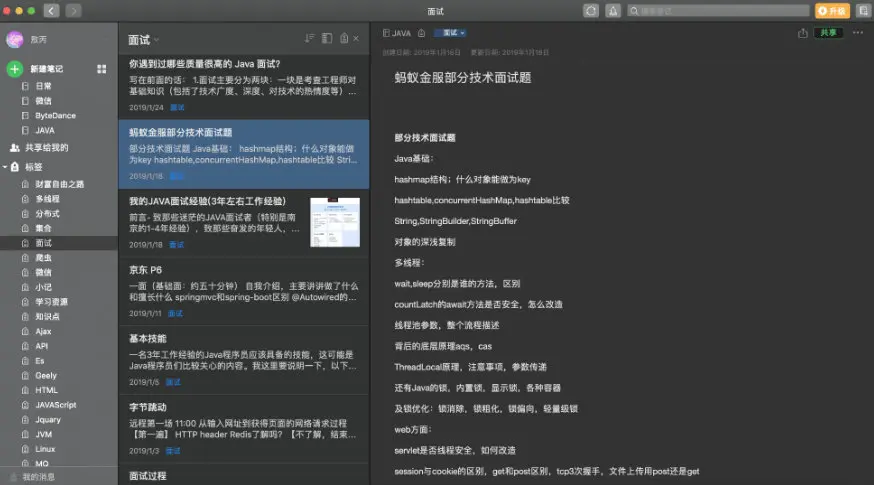
Task: Click the 面试 tag link under the 京东 P6 note
Action: coord(175,313)
